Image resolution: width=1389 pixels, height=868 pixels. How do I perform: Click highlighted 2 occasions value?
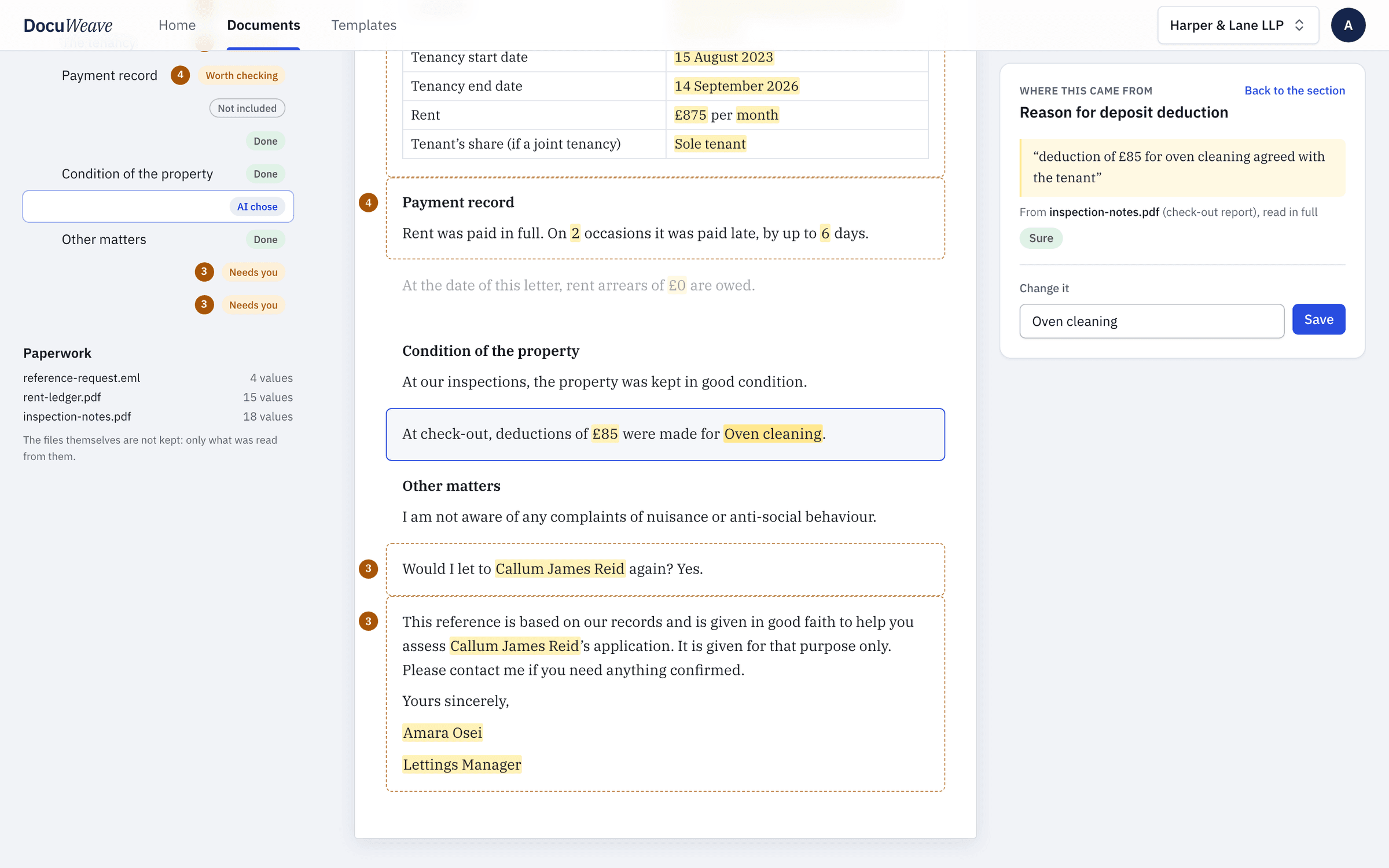[575, 233]
